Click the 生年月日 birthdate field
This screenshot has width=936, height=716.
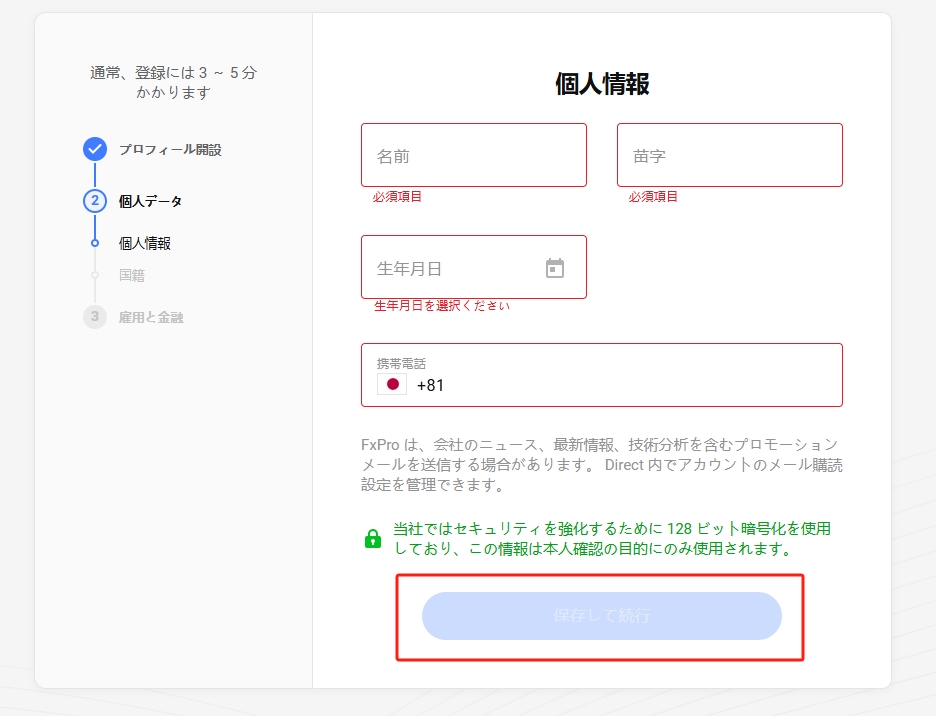pyautogui.click(x=455, y=268)
